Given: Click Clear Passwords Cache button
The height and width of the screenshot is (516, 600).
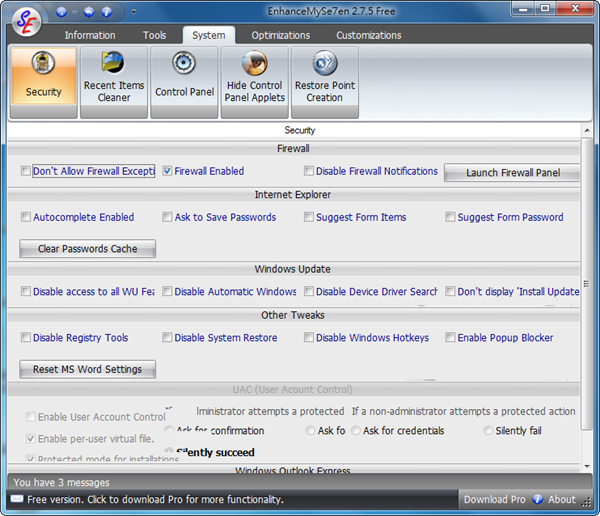Looking at the screenshot, I should [88, 249].
